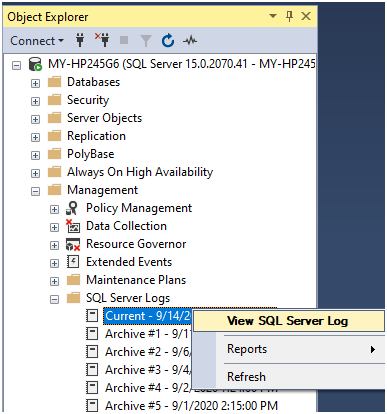Click the Connect Object Explorer plug icon
387x414 pixels.
[x=80, y=40]
